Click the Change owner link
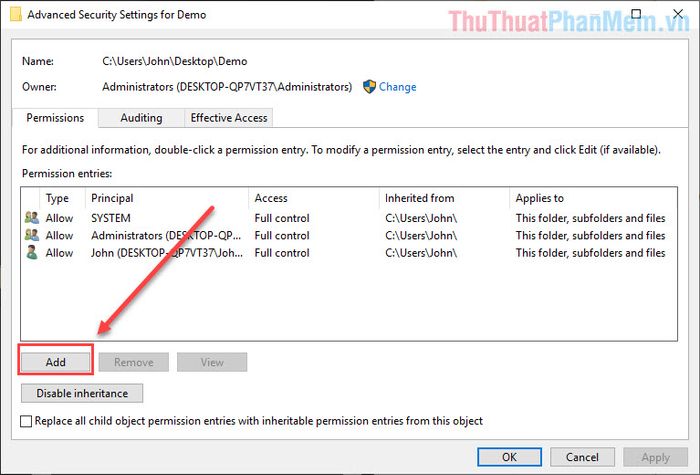The image size is (700, 475). [x=397, y=87]
